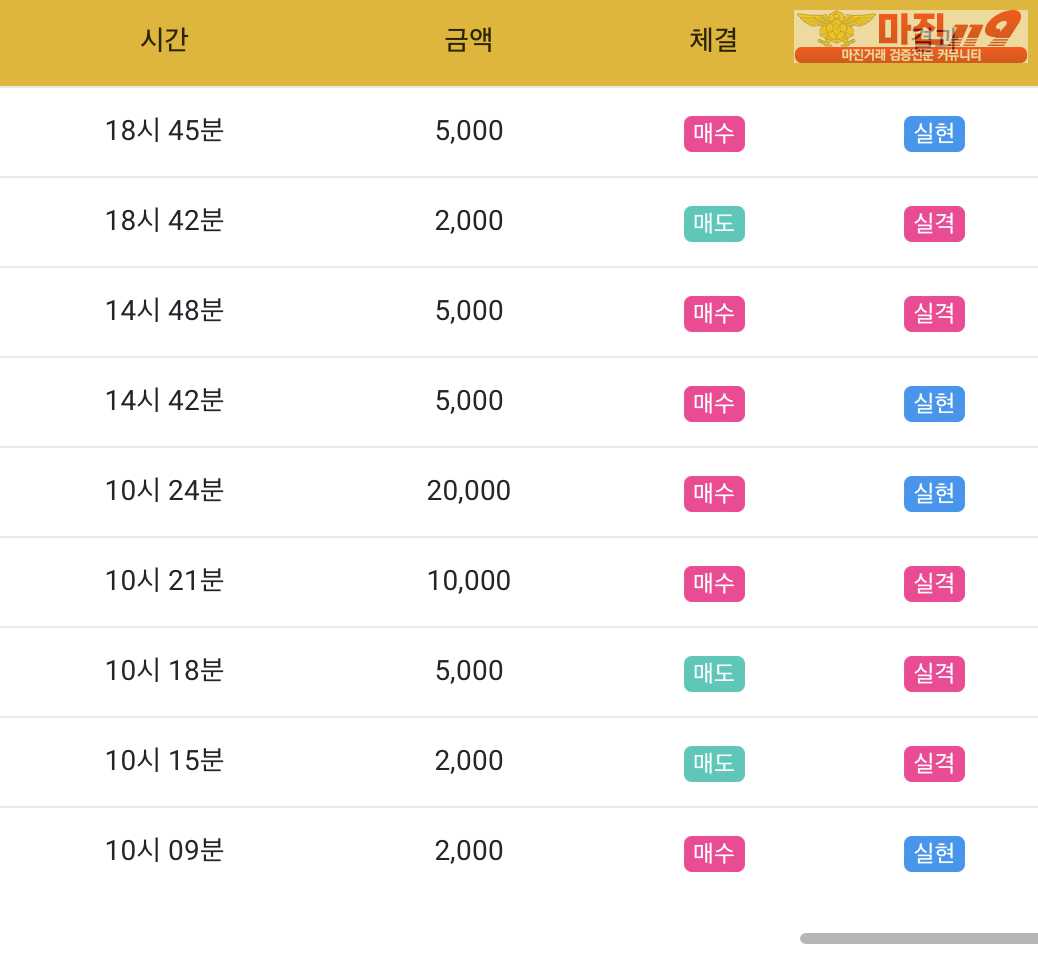This screenshot has height=959, width=1038.
Task: Click the 시간 column header
Action: coord(164,40)
